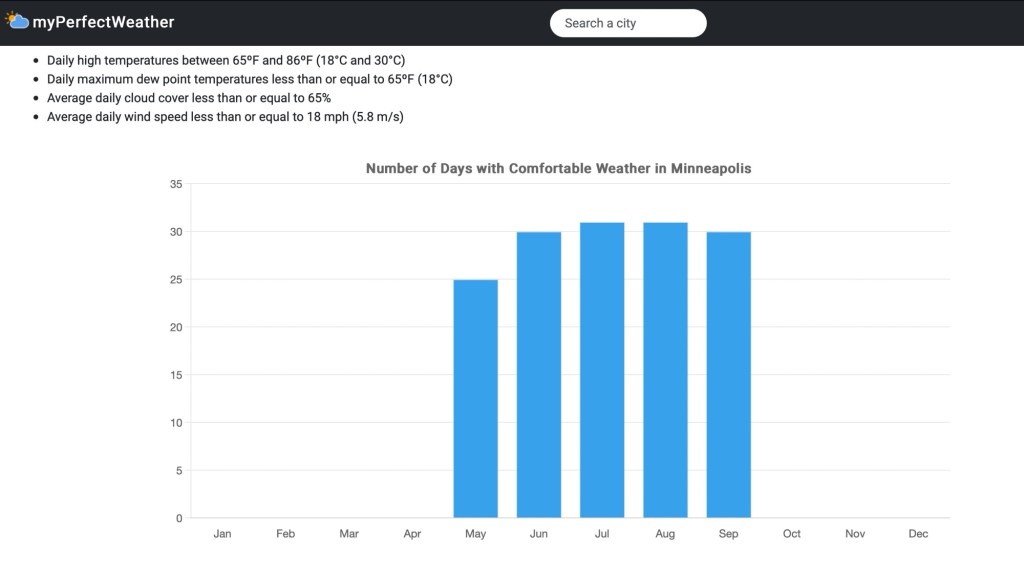Click the Feb label on x-axis
Image resolution: width=1024 pixels, height=570 pixels.
(285, 534)
